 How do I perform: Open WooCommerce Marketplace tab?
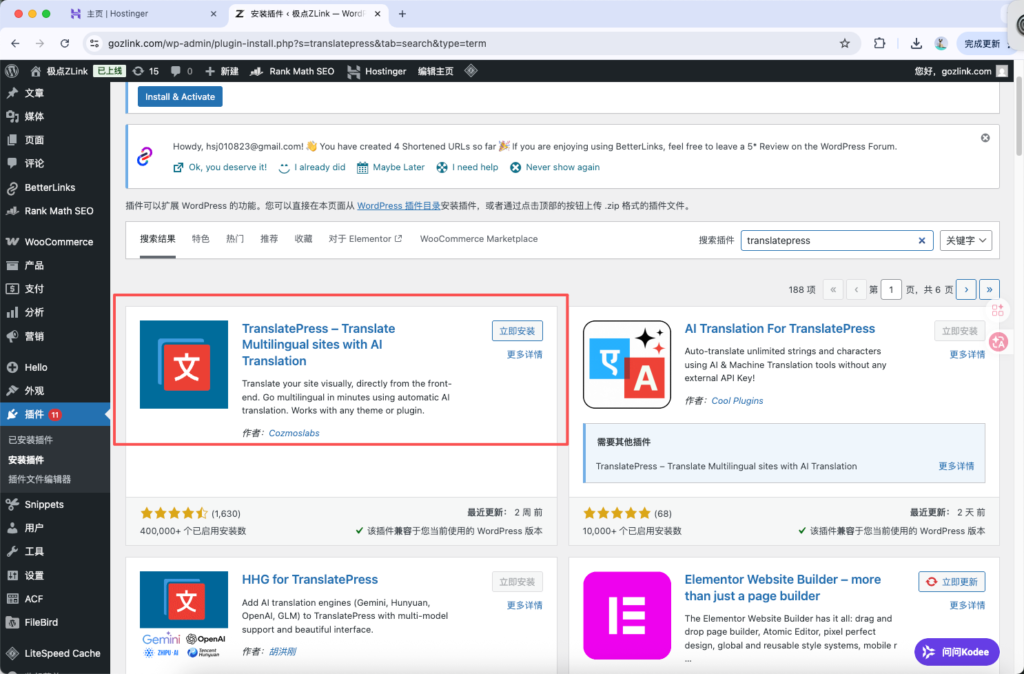tap(479, 239)
